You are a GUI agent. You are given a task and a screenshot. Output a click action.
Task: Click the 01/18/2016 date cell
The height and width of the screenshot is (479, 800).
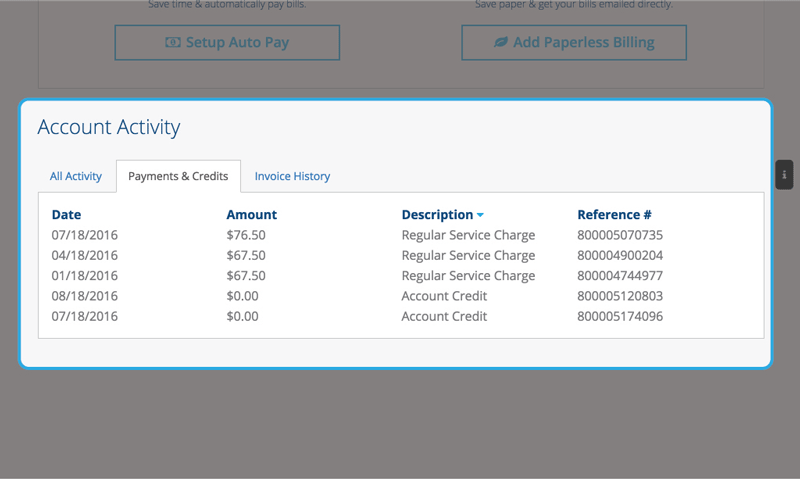(85, 276)
